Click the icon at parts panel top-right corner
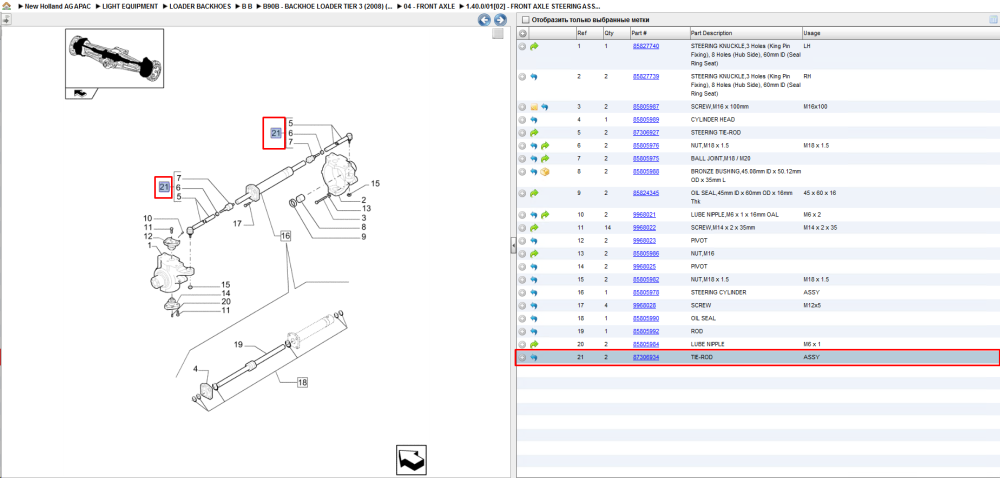This screenshot has height=478, width=1000. (x=992, y=20)
